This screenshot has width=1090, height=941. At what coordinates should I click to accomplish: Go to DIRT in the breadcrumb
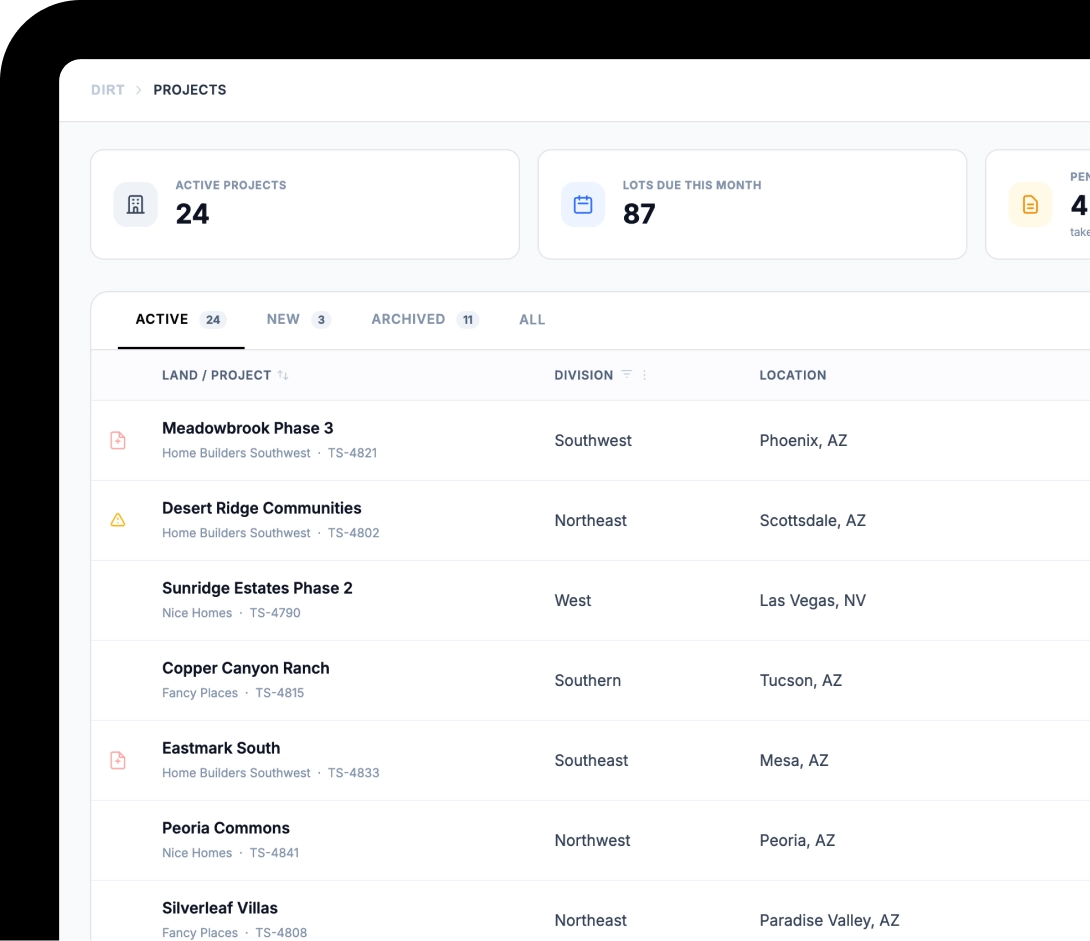(108, 90)
